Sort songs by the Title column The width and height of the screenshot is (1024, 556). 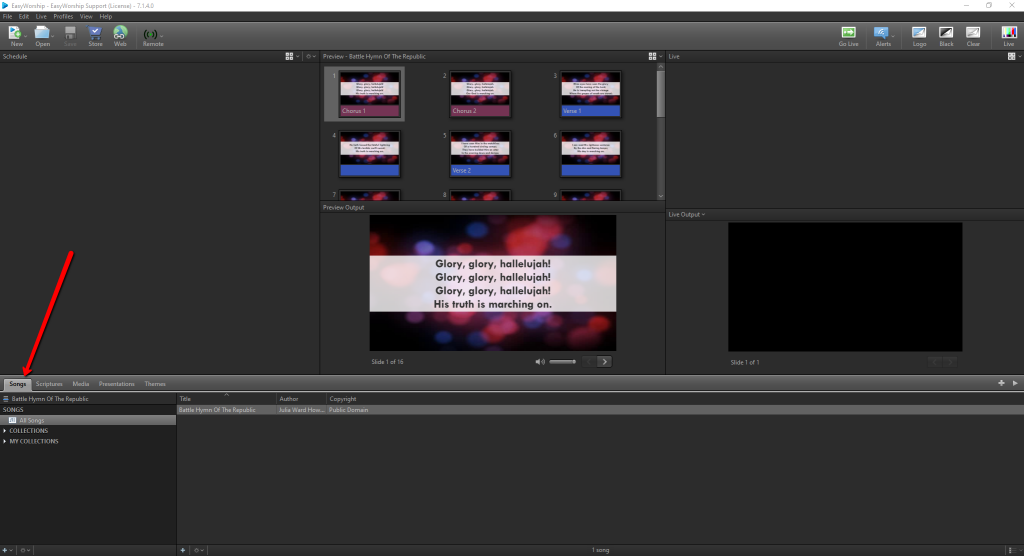coord(227,399)
